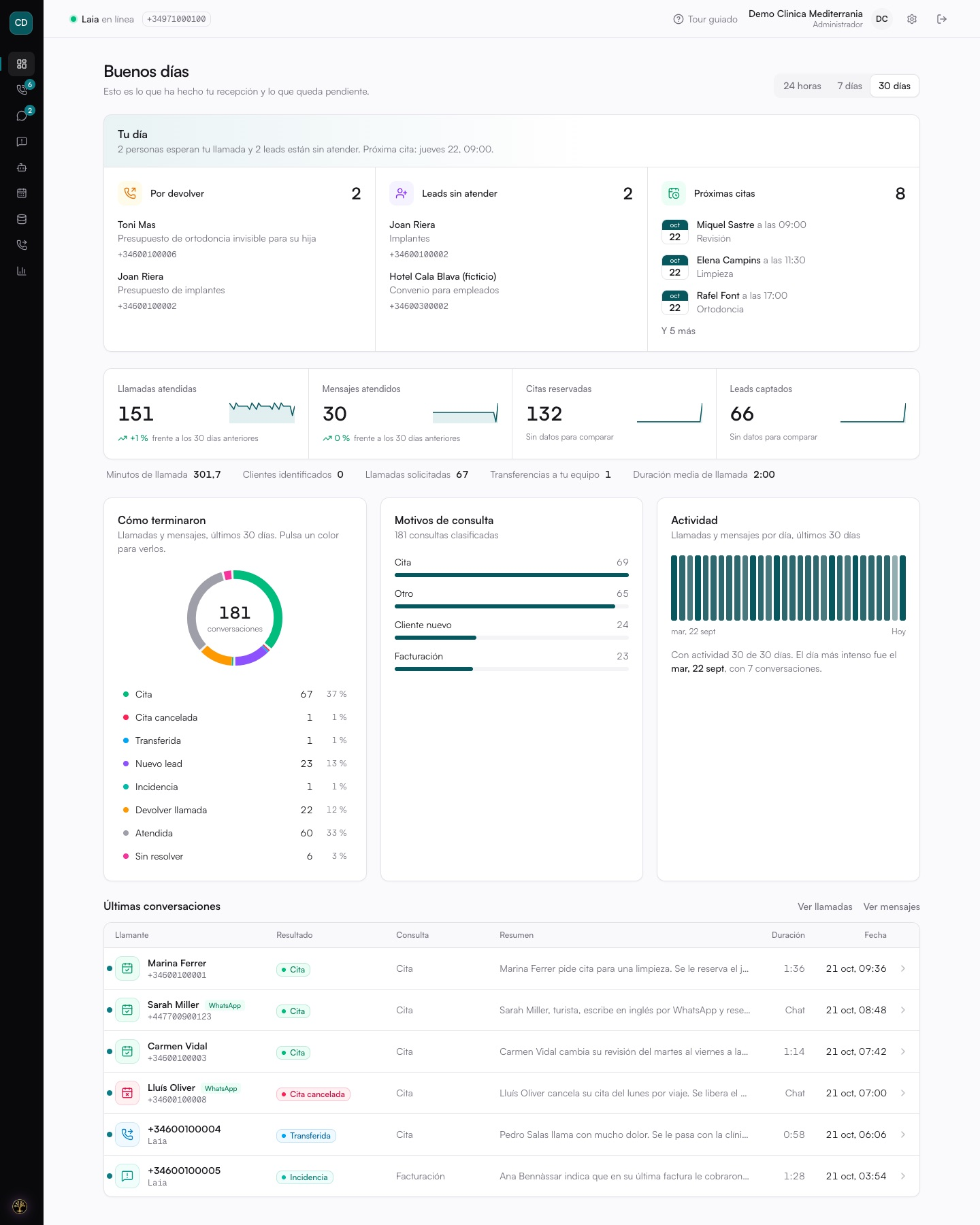This screenshot has height=1225, width=980.
Task: Expand the +34600100005 row chevron
Action: tap(903, 1176)
